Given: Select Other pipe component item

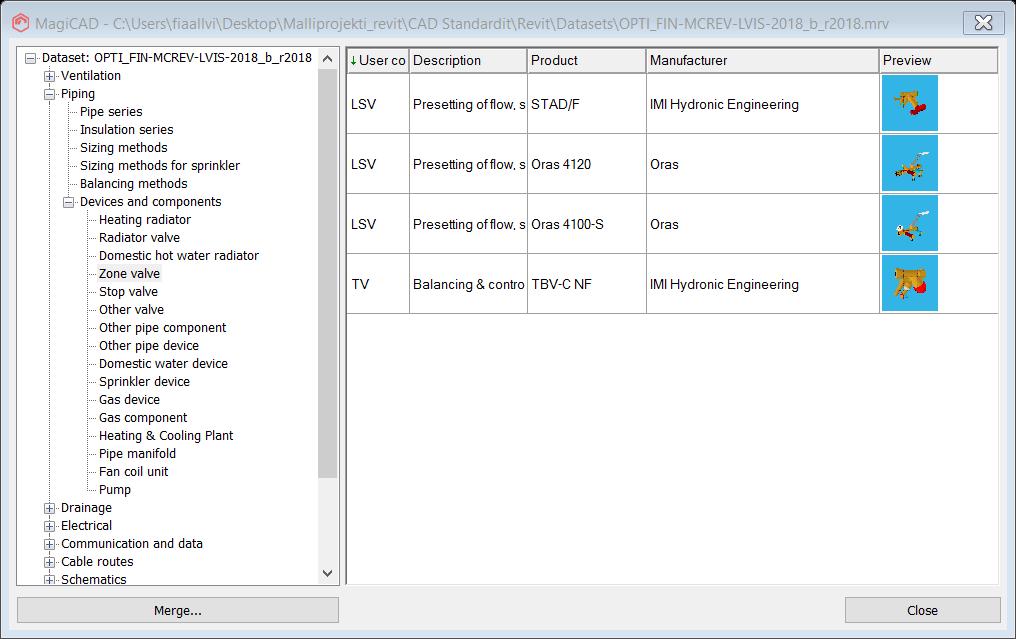Looking at the screenshot, I should [x=163, y=328].
